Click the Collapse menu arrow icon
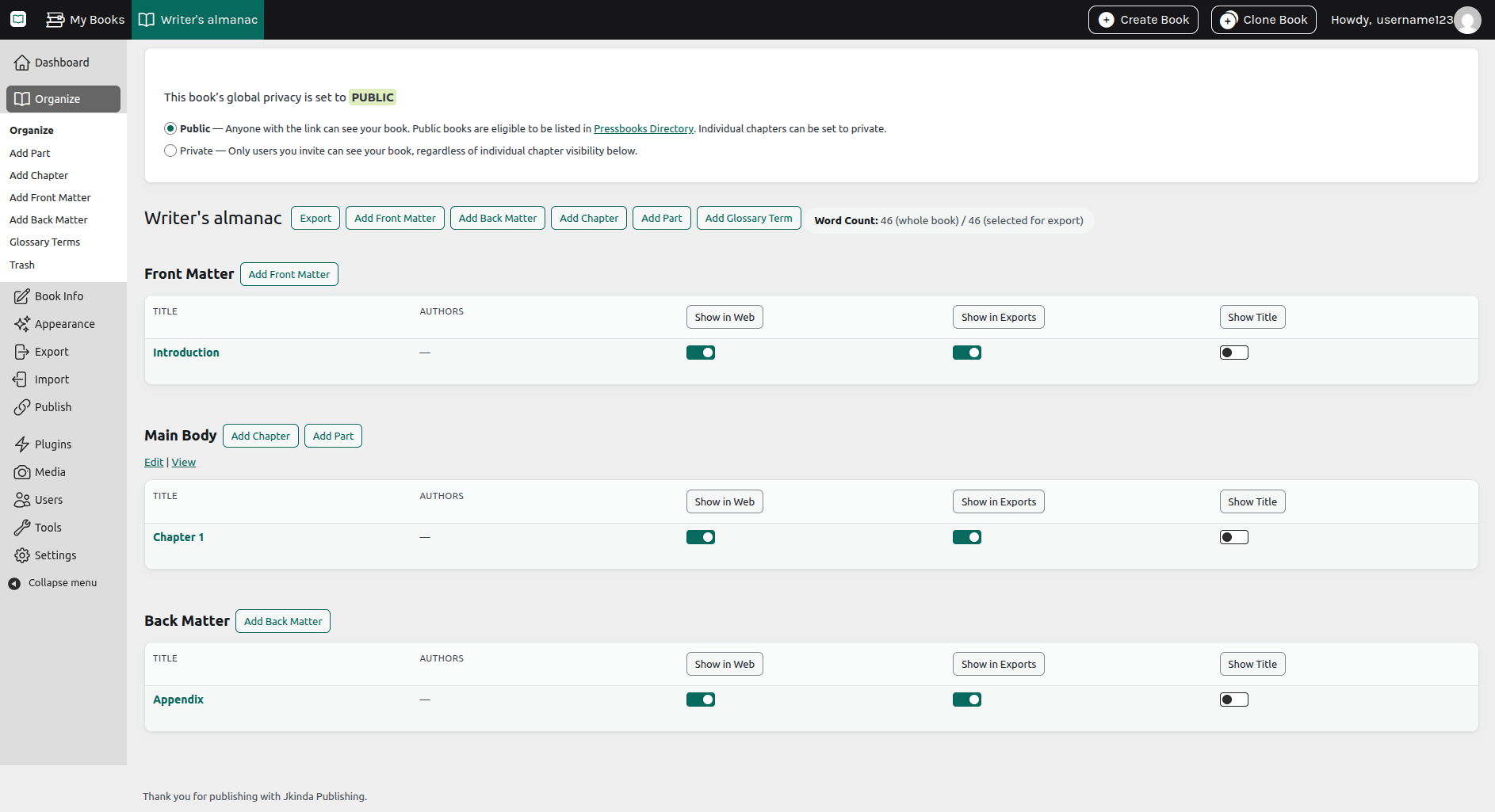The height and width of the screenshot is (812, 1495). (x=14, y=583)
